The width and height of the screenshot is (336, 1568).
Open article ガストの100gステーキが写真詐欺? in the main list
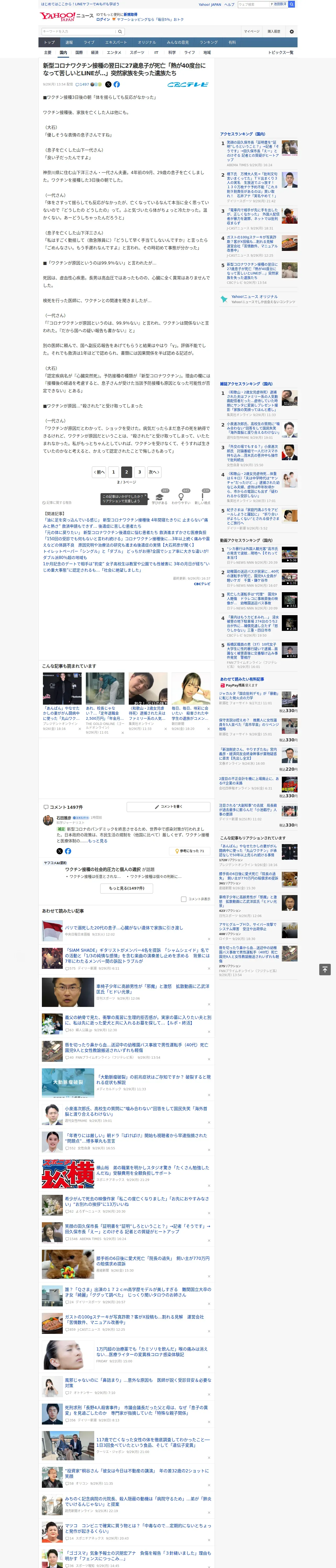(x=134, y=1320)
